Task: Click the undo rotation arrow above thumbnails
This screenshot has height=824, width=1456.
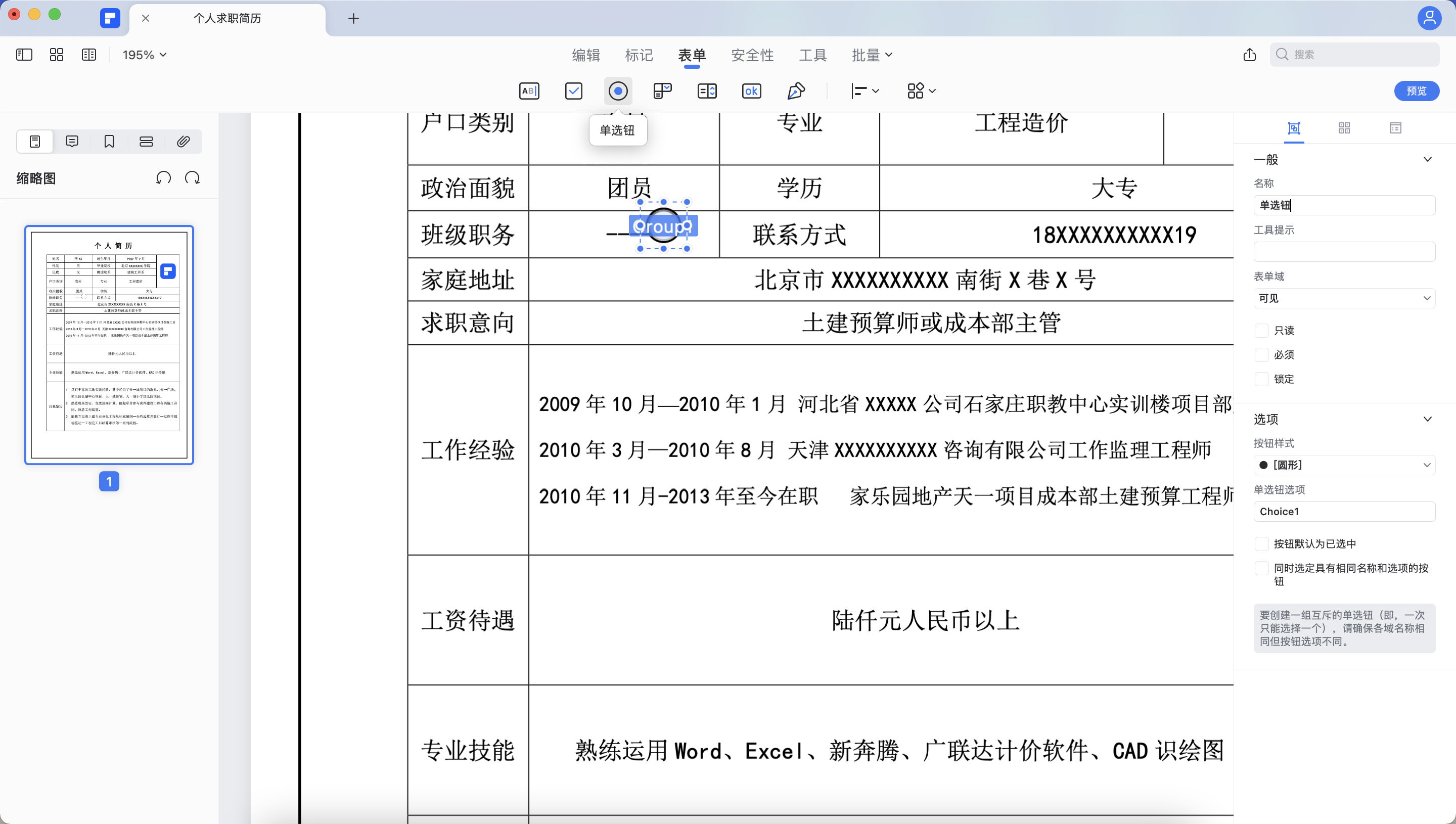Action: (163, 177)
